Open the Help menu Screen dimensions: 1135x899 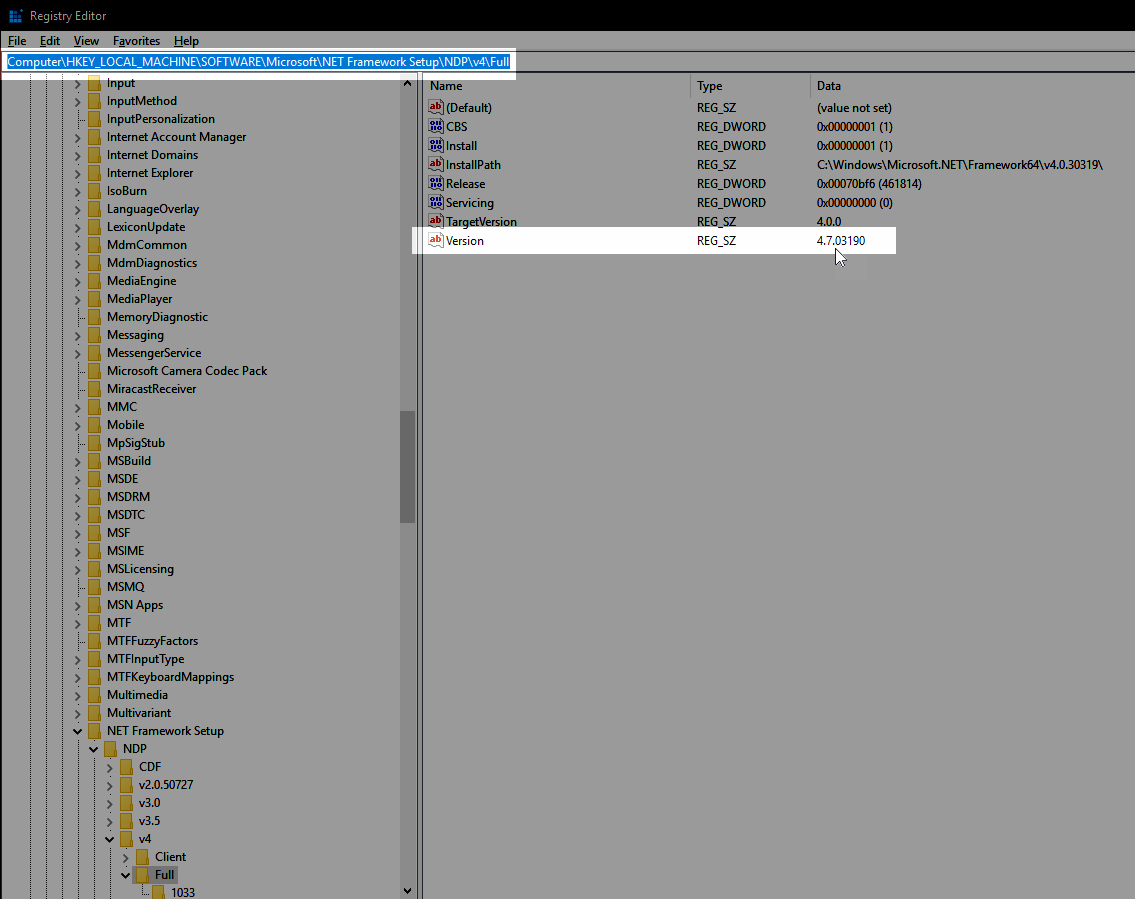pos(186,41)
